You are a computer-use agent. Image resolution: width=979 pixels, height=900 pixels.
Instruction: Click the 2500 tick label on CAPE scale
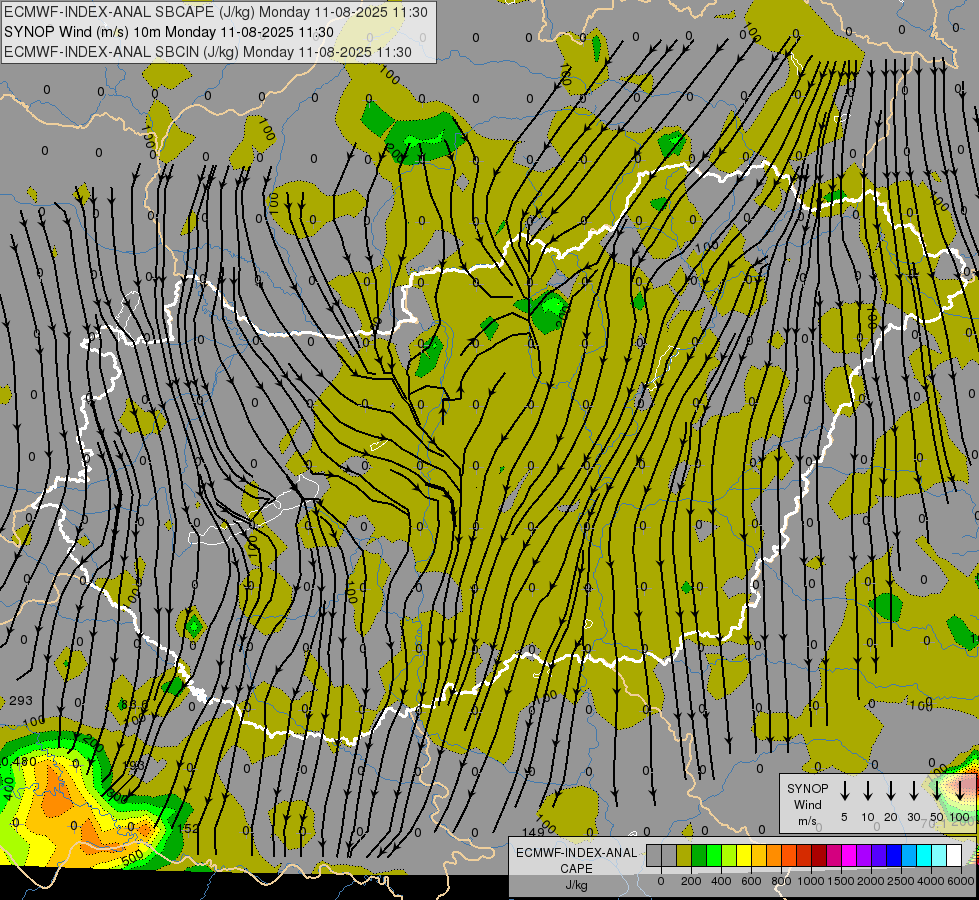(x=900, y=881)
